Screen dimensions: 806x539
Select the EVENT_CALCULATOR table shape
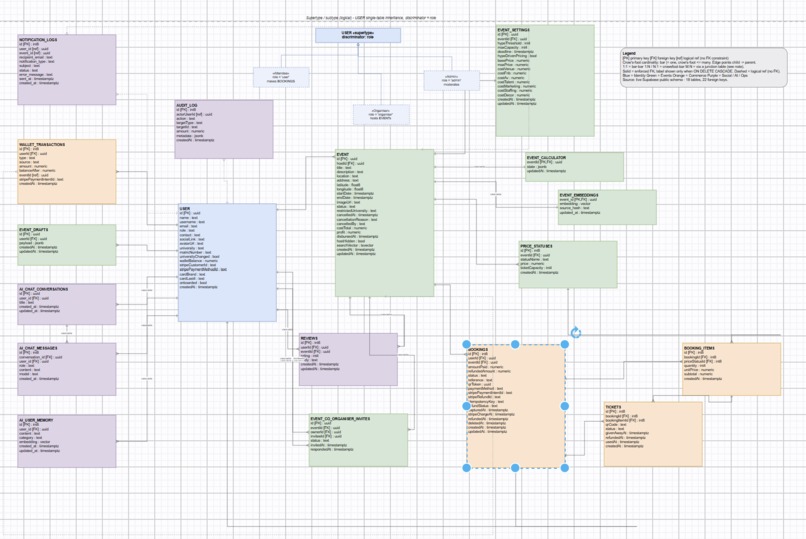click(575, 167)
